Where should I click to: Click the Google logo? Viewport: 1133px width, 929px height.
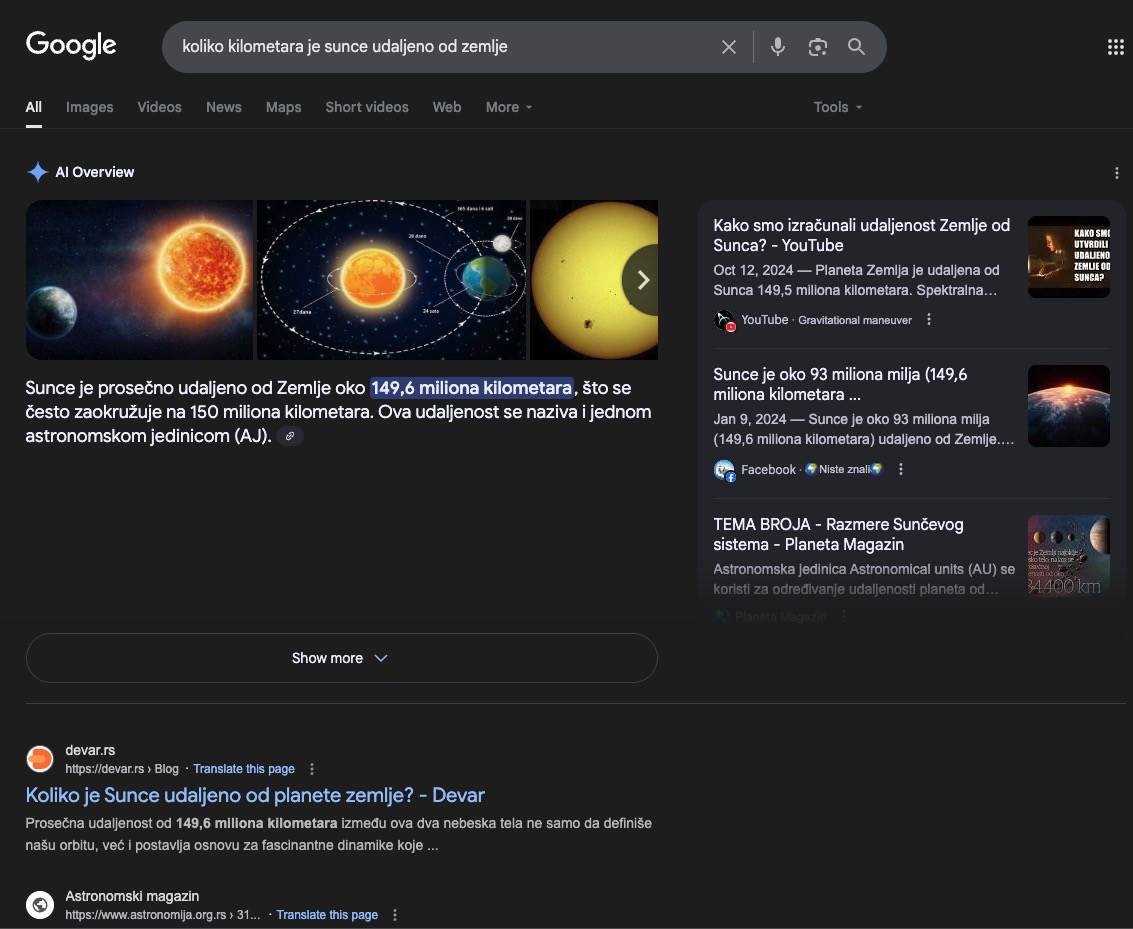tap(71, 45)
